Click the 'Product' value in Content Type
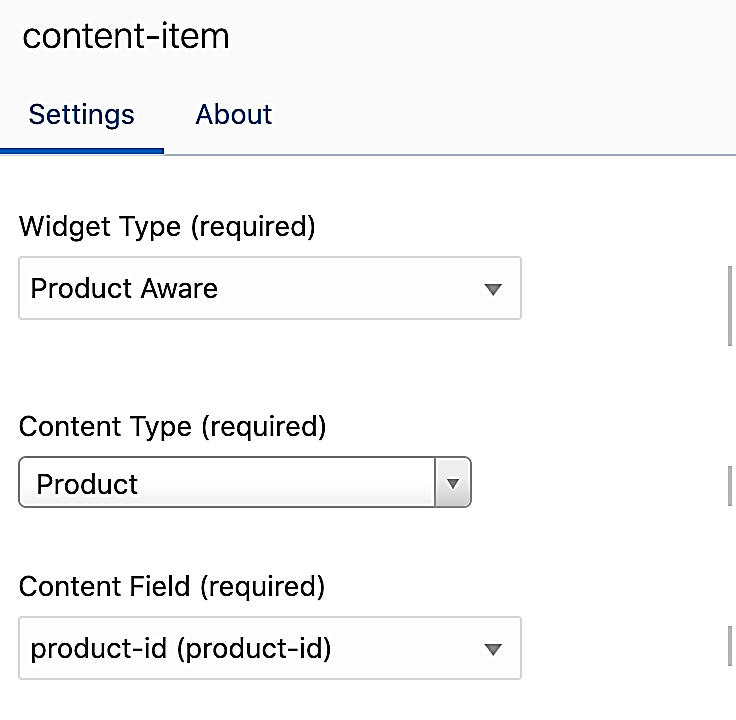The width and height of the screenshot is (736, 720). 87,484
